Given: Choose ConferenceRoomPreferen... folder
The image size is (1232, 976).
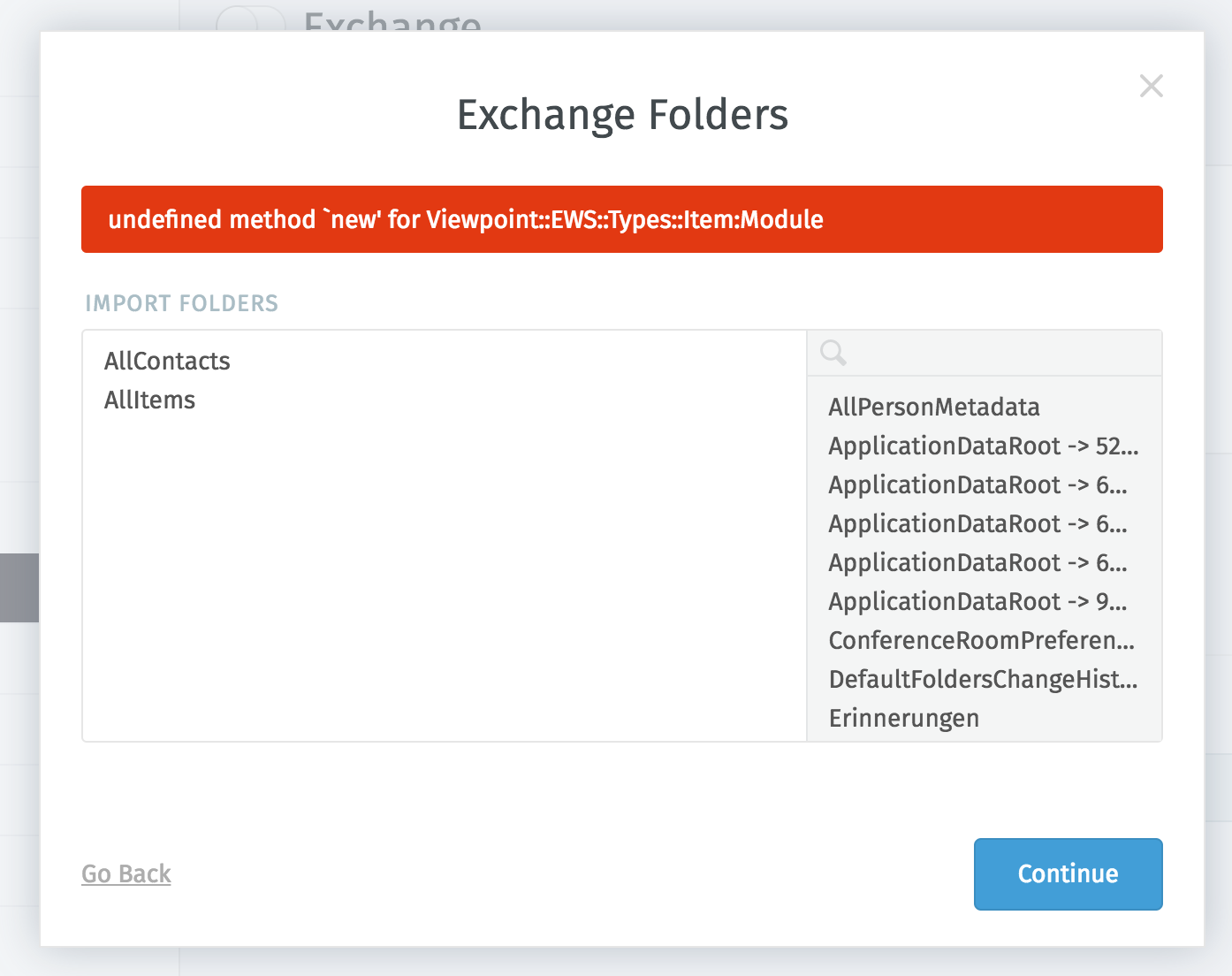Looking at the screenshot, I should pos(982,640).
